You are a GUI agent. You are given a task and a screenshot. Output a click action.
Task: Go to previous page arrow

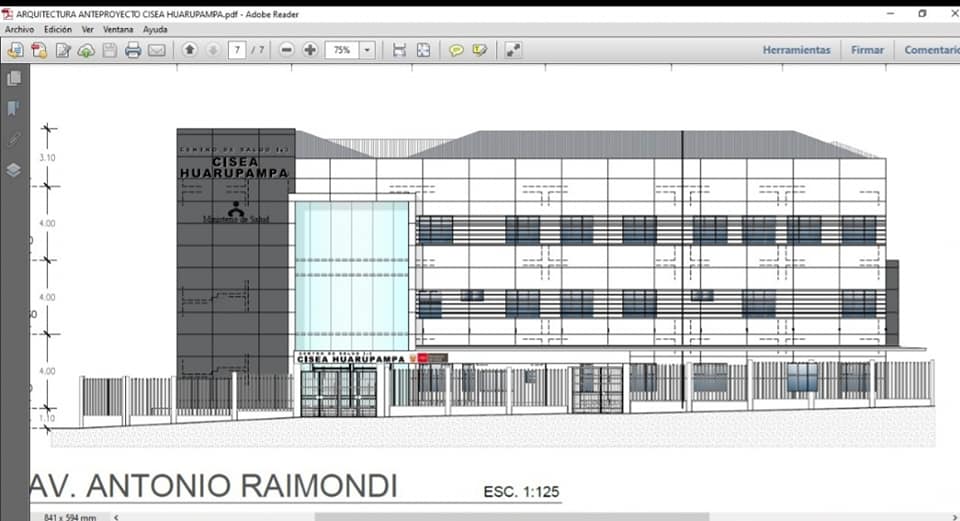pos(189,50)
